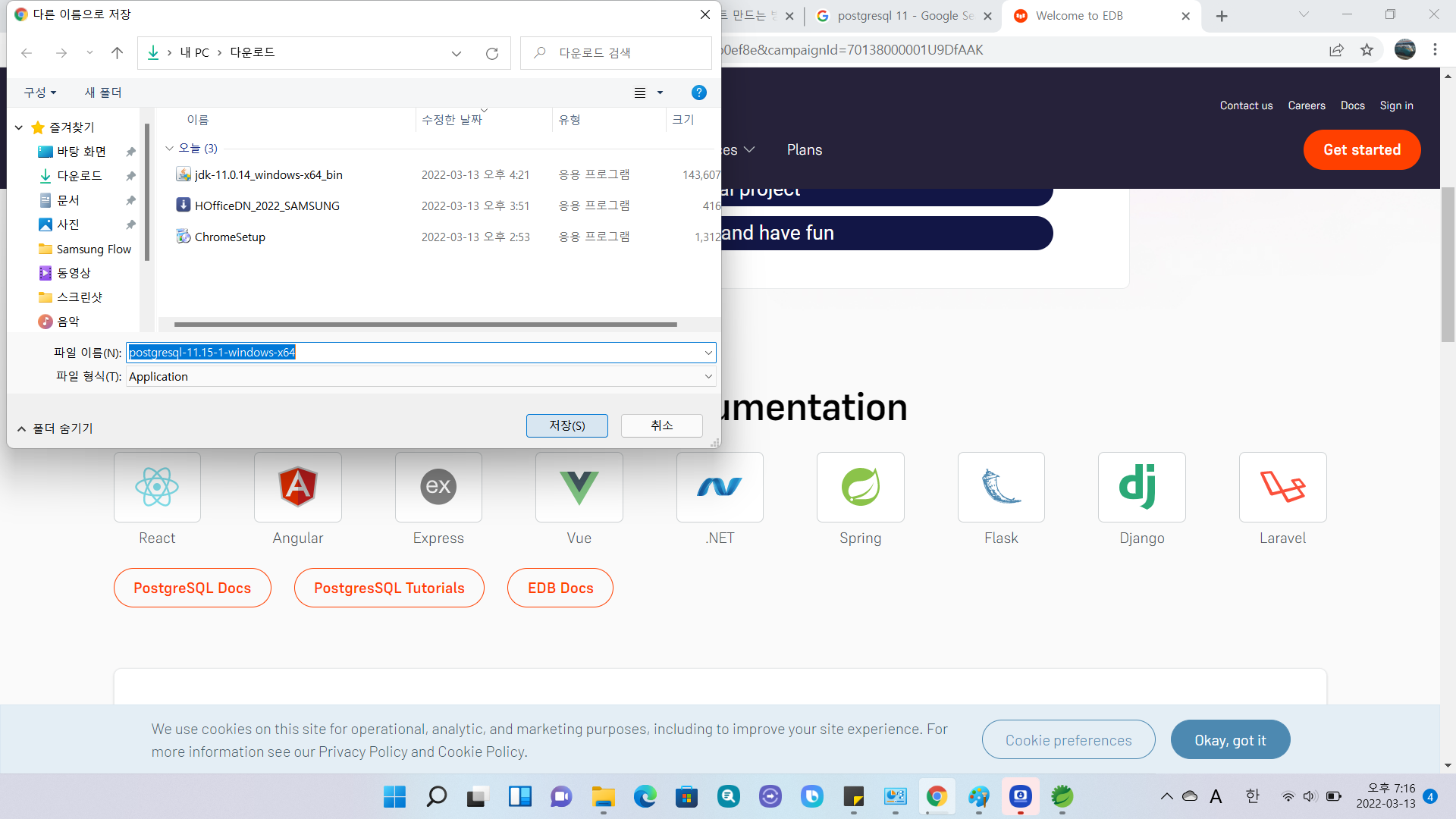Open the help question mark icon
The image size is (1456, 819).
point(698,93)
